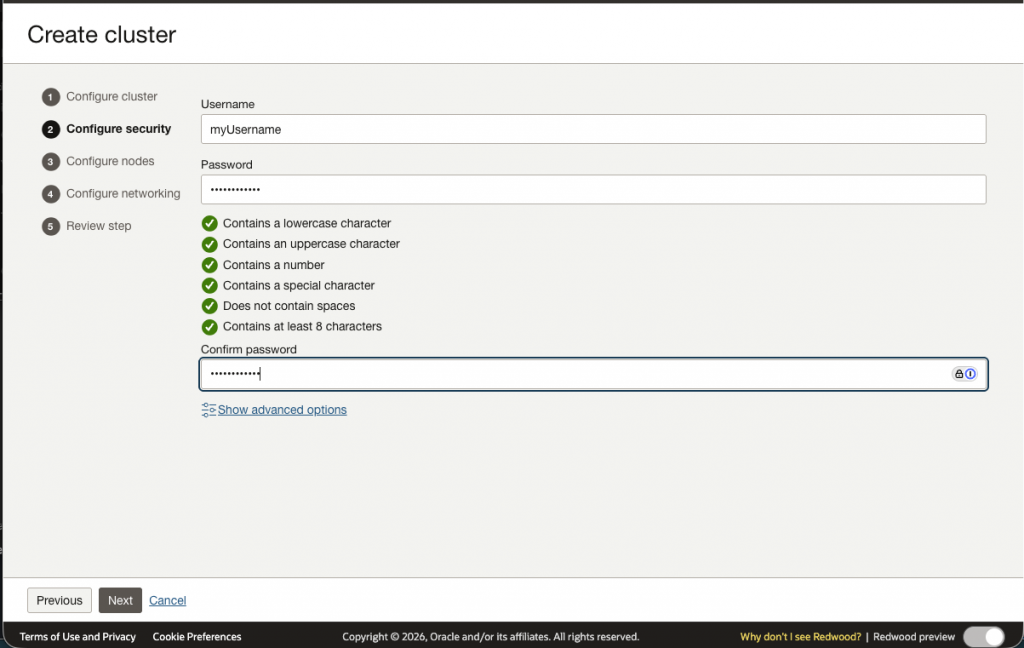
Task: Click the step 4 number badge
Action: 50,194
